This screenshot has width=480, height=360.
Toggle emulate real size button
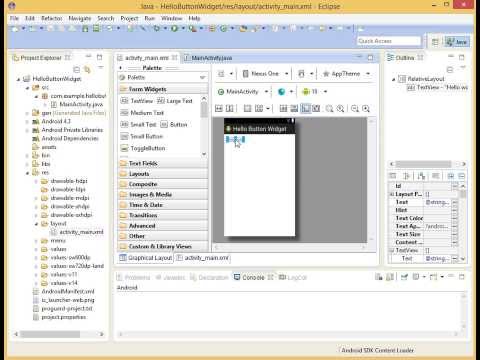316,108
